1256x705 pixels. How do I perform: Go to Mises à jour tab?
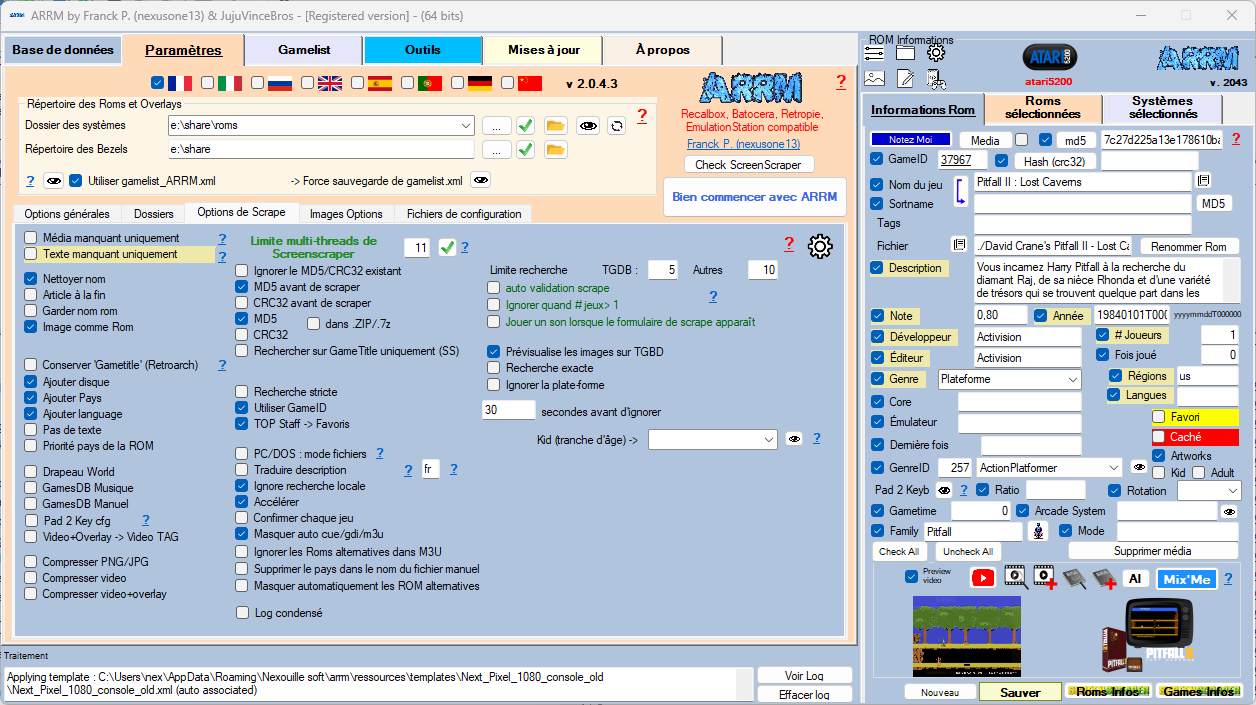pyautogui.click(x=541, y=50)
